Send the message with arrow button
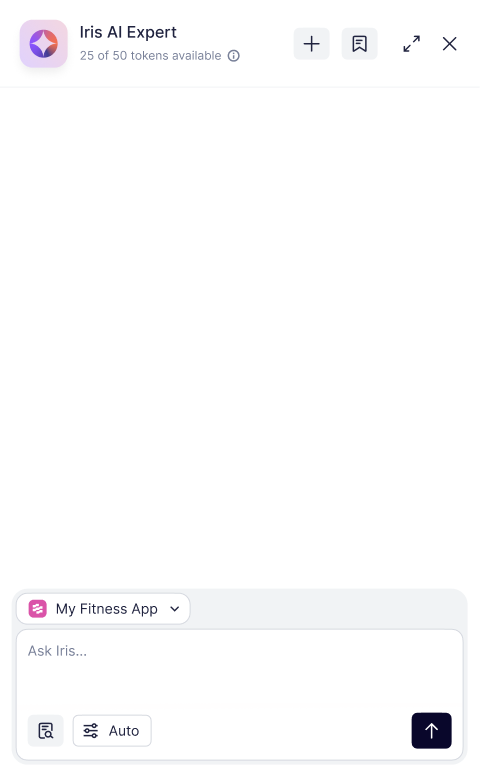The image size is (480, 777). coord(431,730)
